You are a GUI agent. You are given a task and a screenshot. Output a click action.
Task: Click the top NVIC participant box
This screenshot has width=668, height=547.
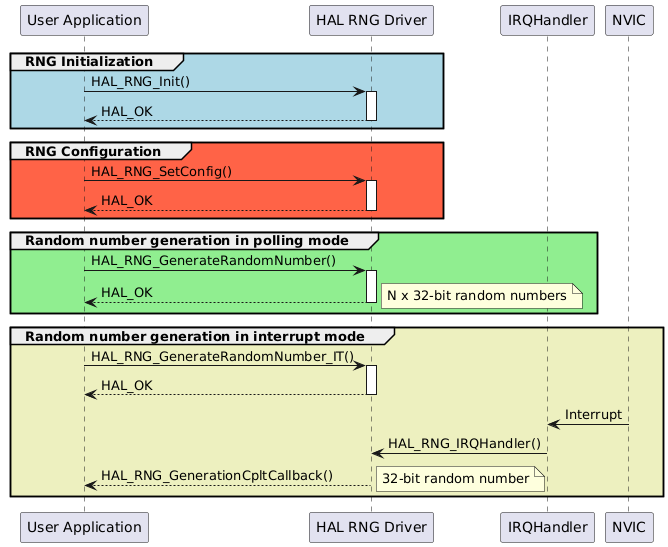coord(629,20)
